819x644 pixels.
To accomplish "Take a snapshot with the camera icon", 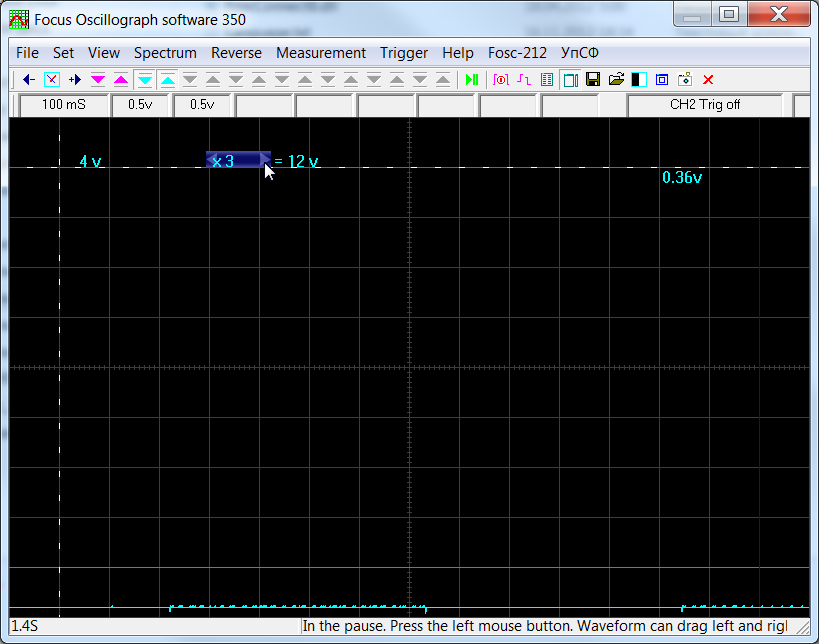I will point(685,79).
